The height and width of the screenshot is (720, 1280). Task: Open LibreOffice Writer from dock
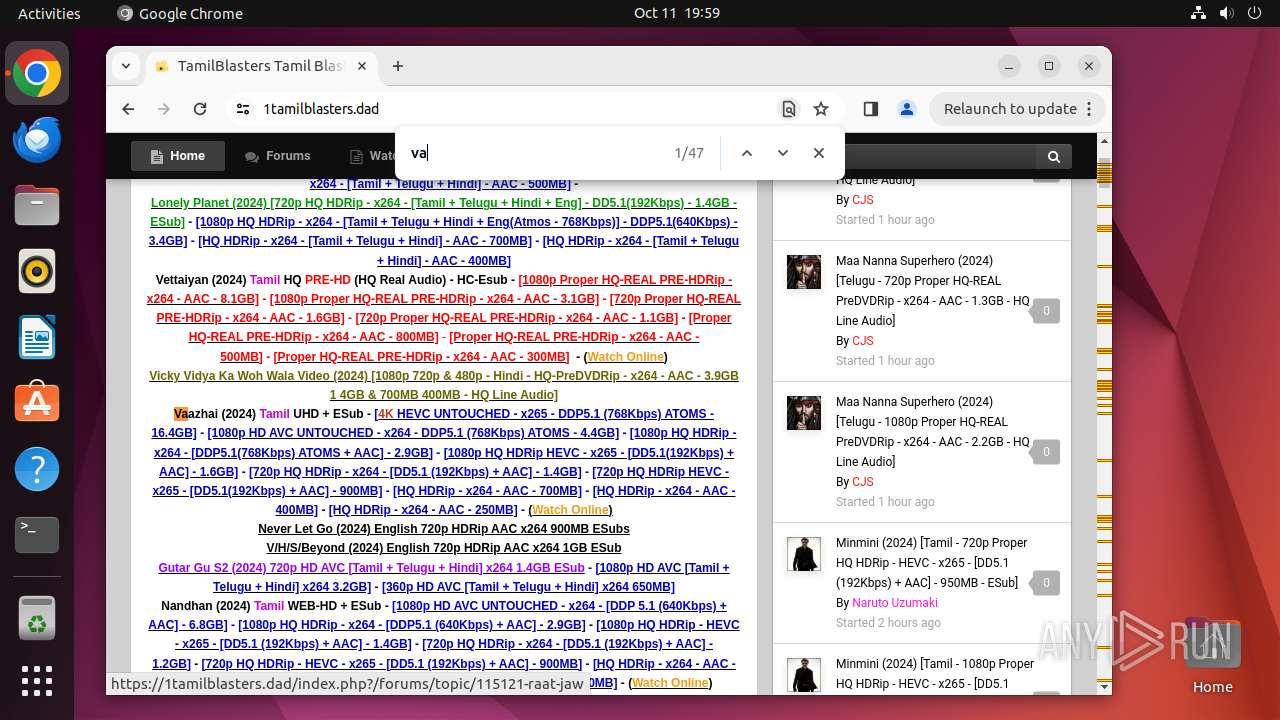click(x=37, y=337)
